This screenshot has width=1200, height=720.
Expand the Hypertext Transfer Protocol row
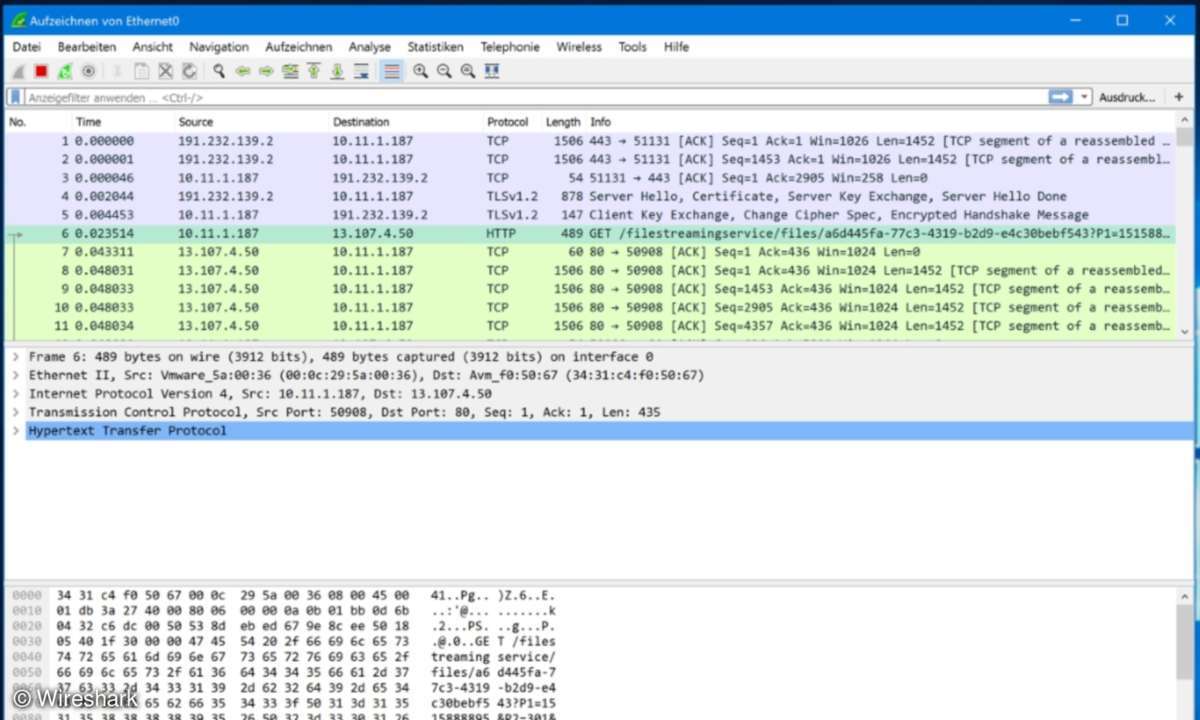[16, 431]
